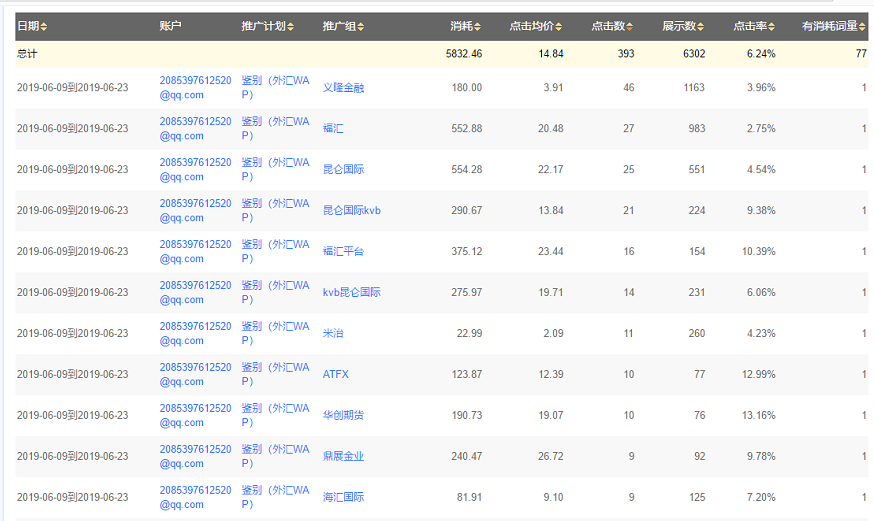Sort by 日期 column sort arrows
This screenshot has height=521, width=874.
pos(43,27)
